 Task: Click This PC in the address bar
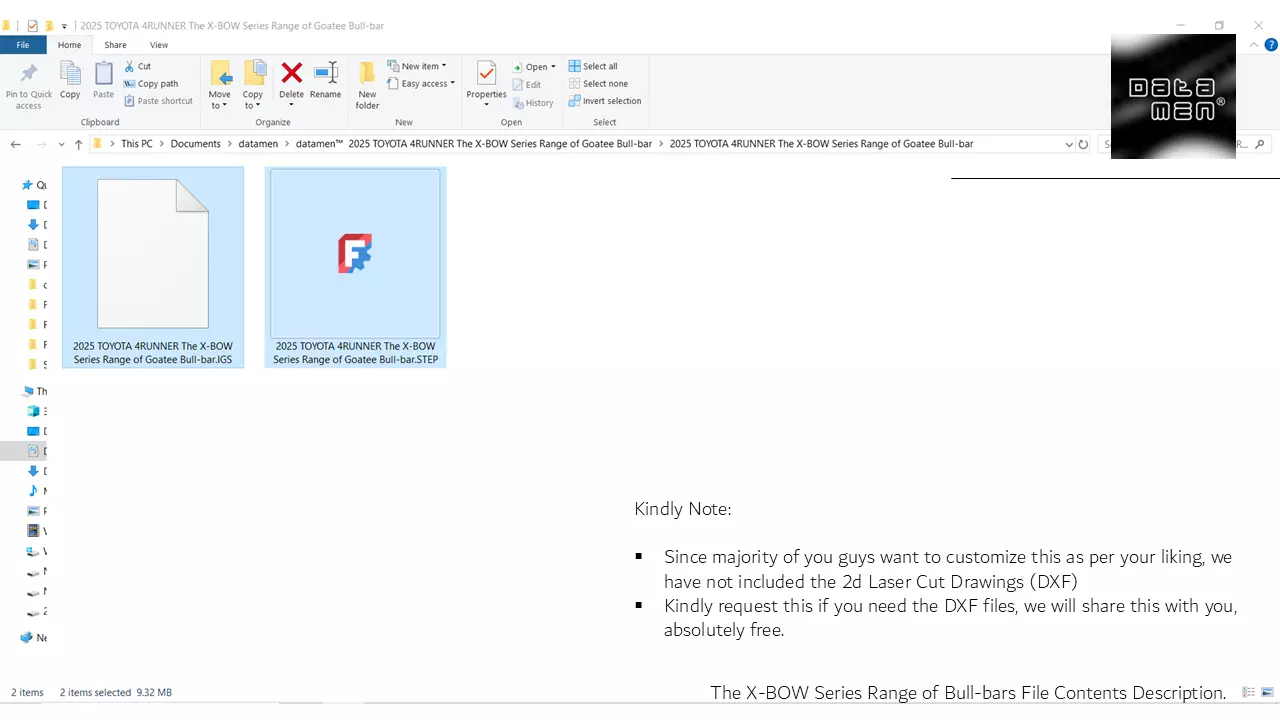[137, 144]
